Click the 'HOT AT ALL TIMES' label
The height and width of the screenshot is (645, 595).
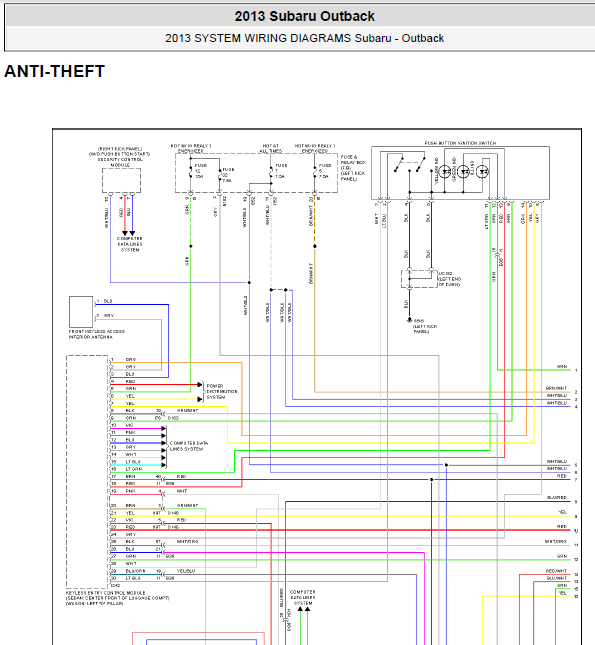pyautogui.click(x=271, y=148)
